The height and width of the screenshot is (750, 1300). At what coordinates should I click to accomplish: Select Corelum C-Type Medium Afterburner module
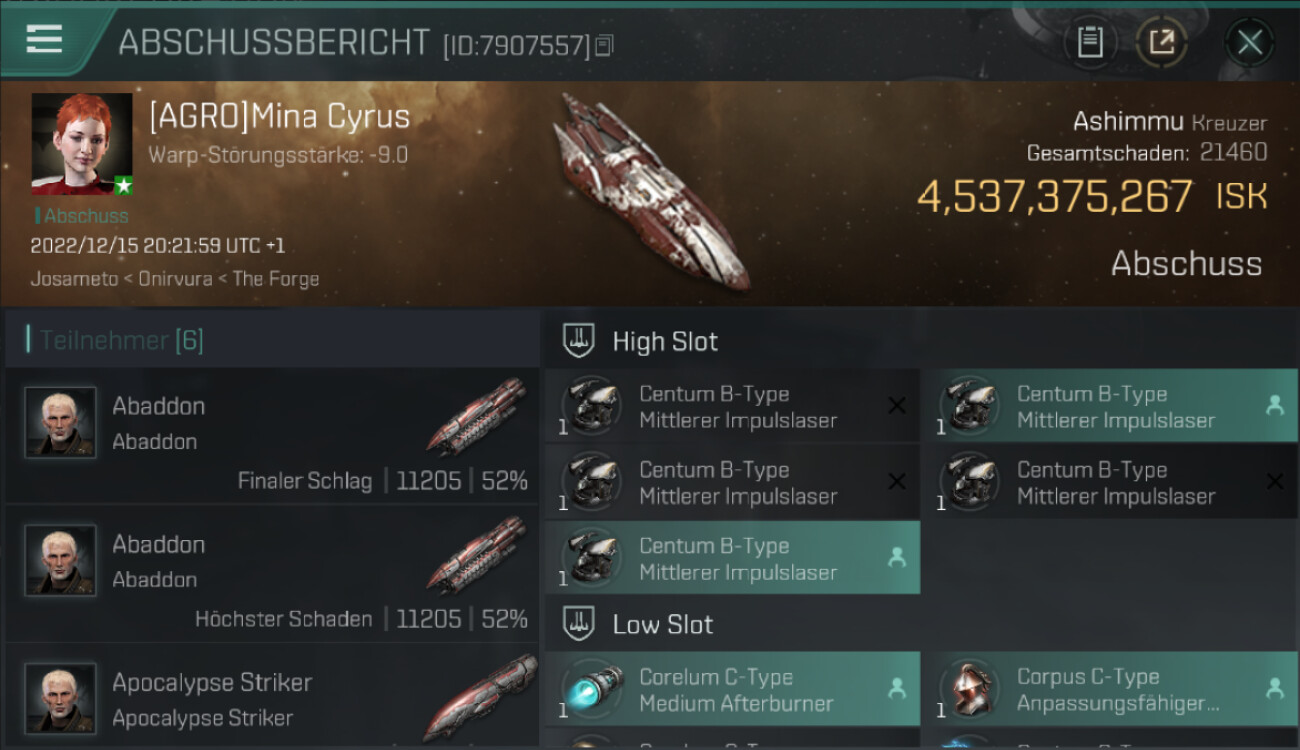point(733,689)
